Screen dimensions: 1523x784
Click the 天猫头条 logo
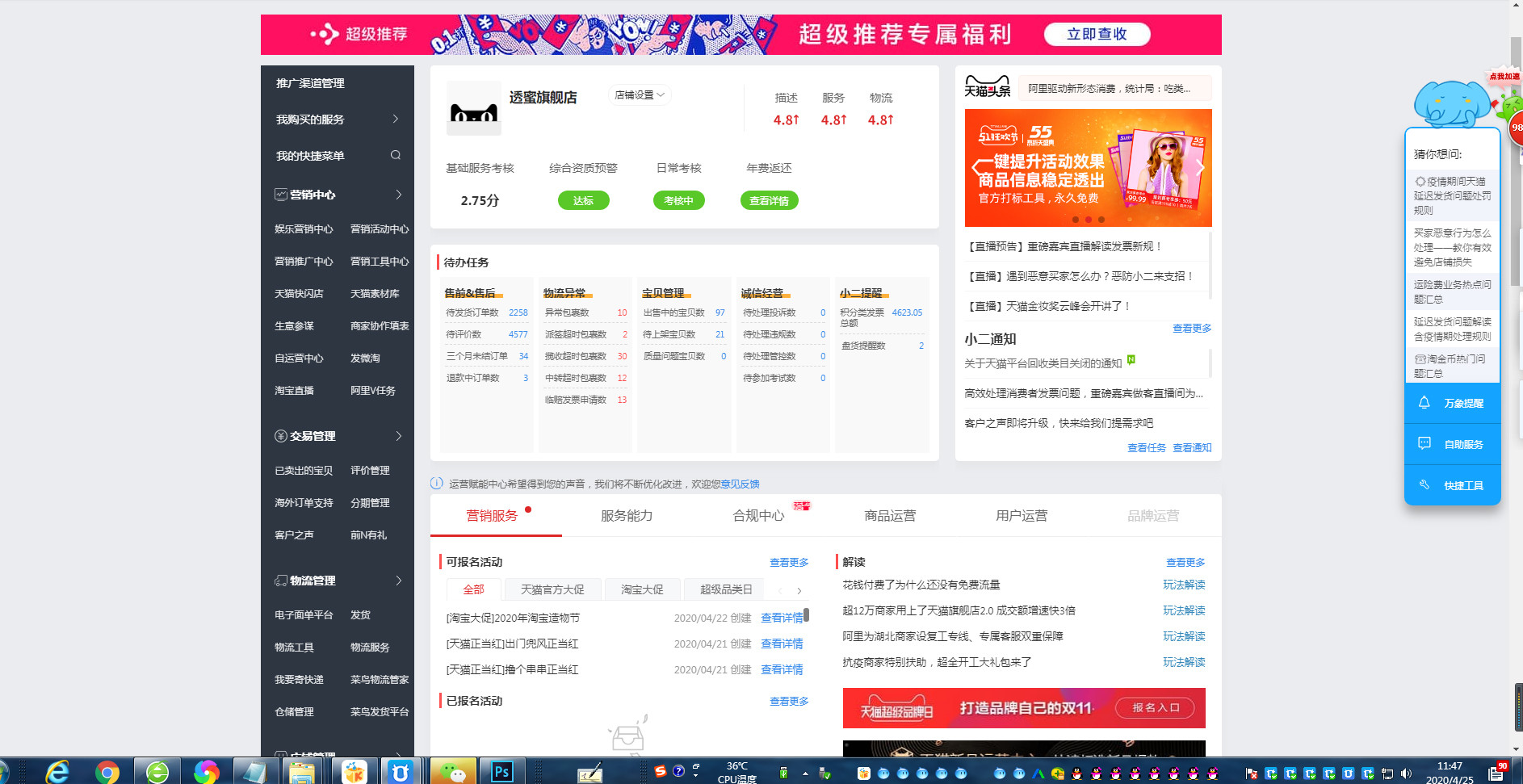coord(988,86)
